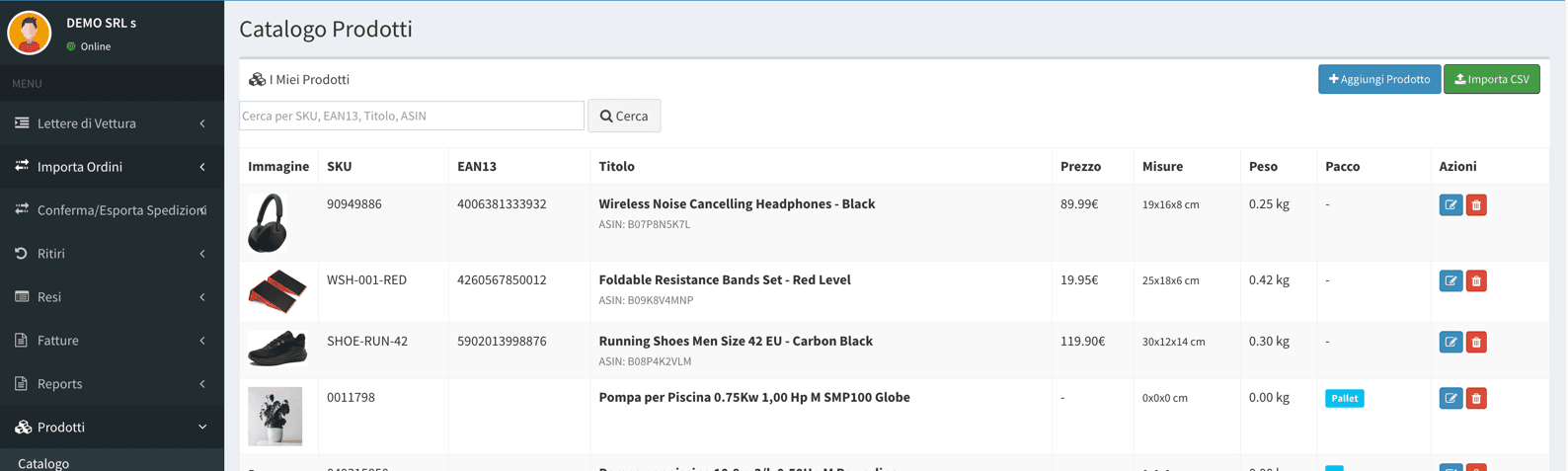This screenshot has height=471, width=1568.
Task: Open the Ritiri menu item
Action: [x=112, y=254]
